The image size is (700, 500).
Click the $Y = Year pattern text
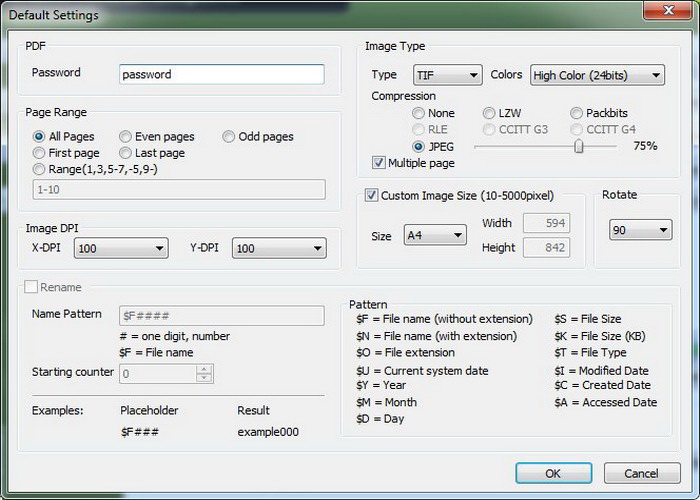click(x=381, y=385)
